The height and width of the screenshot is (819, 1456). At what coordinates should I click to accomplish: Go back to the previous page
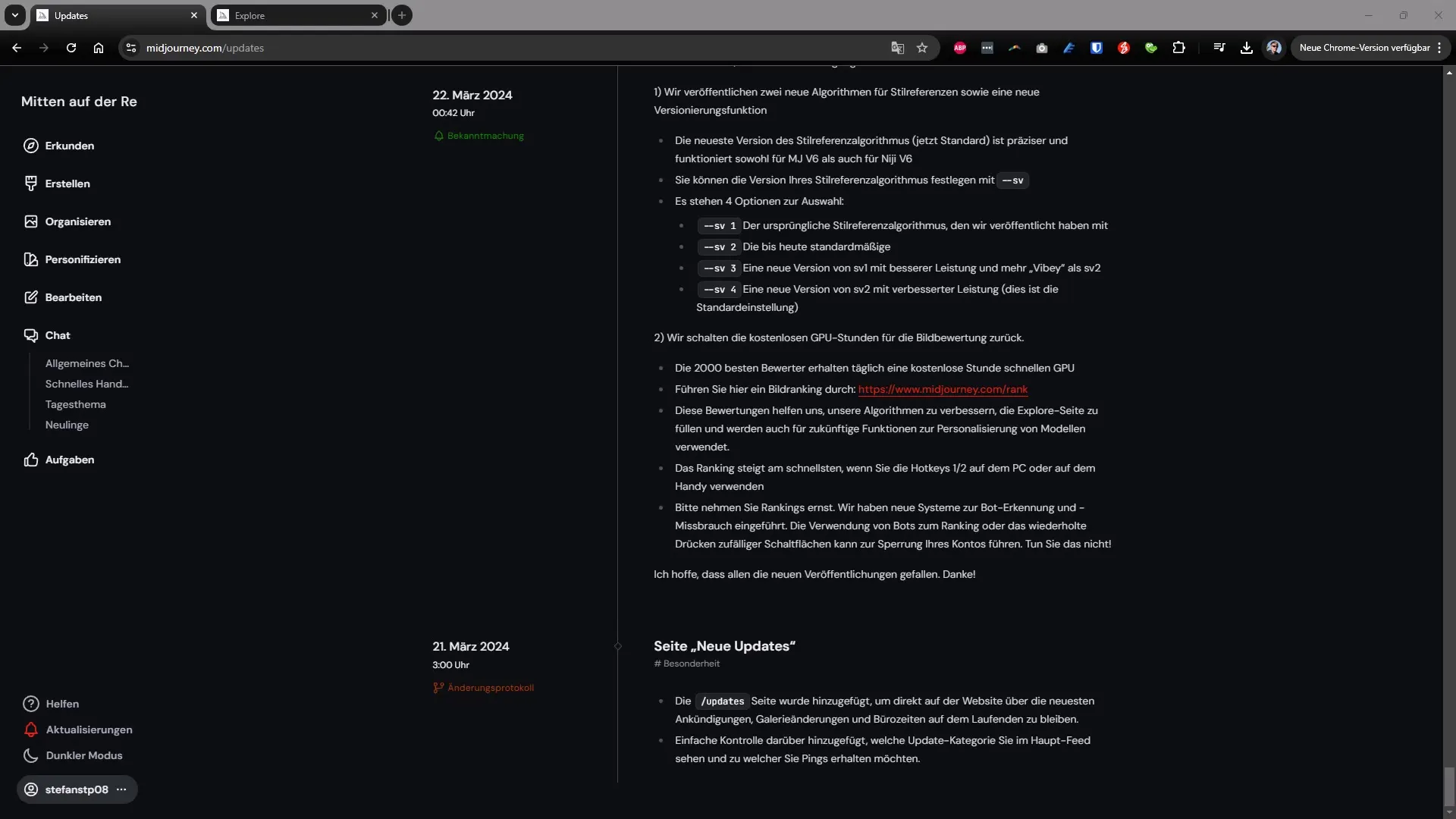(17, 48)
